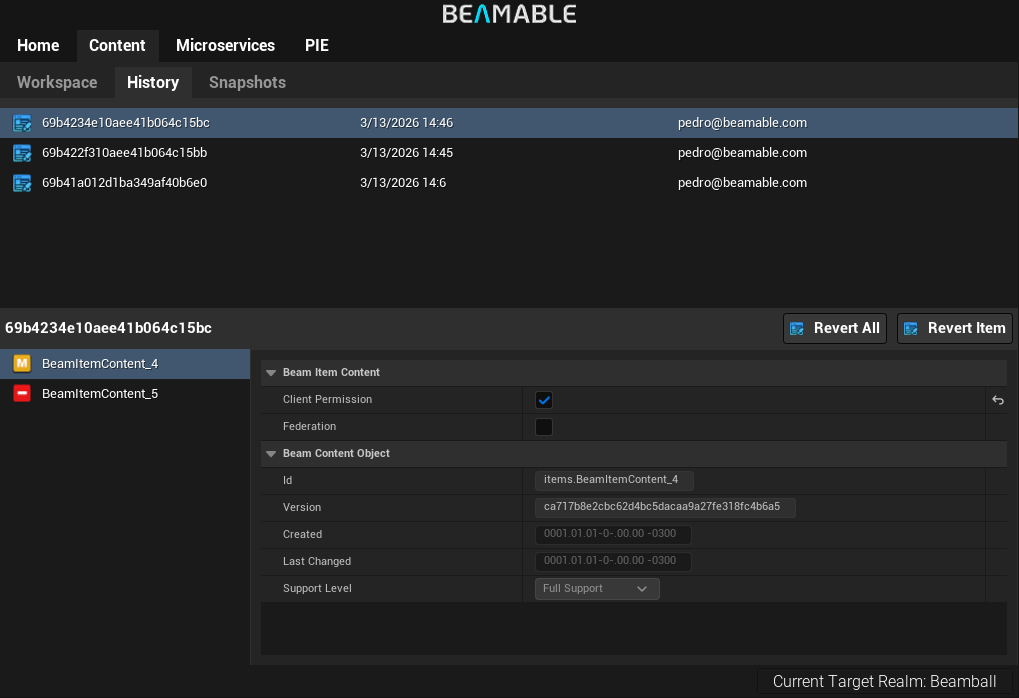Click the modified 'M' icon for BeamItemContent_4

[22, 364]
